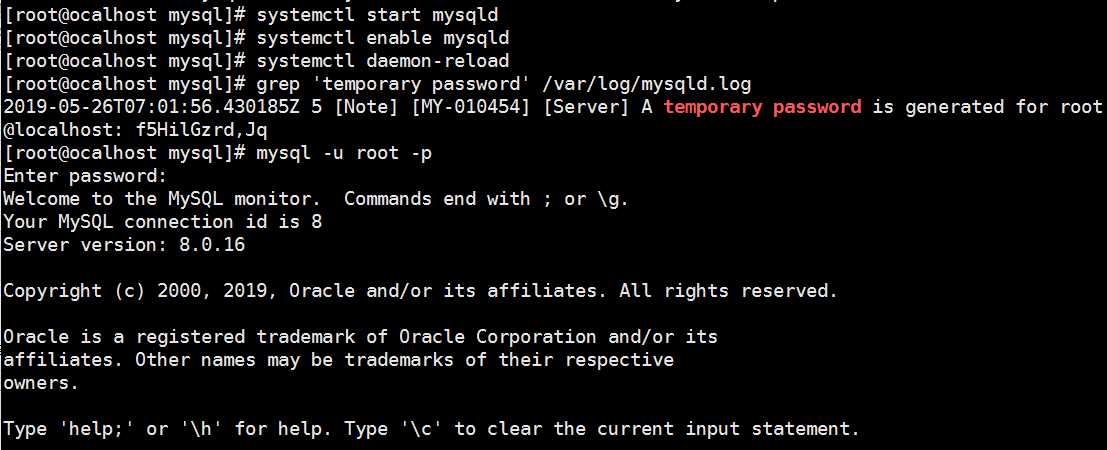This screenshot has width=1107, height=450.
Task: Click the 'Your MySQL connection id is 8' line
Action: 162,222
